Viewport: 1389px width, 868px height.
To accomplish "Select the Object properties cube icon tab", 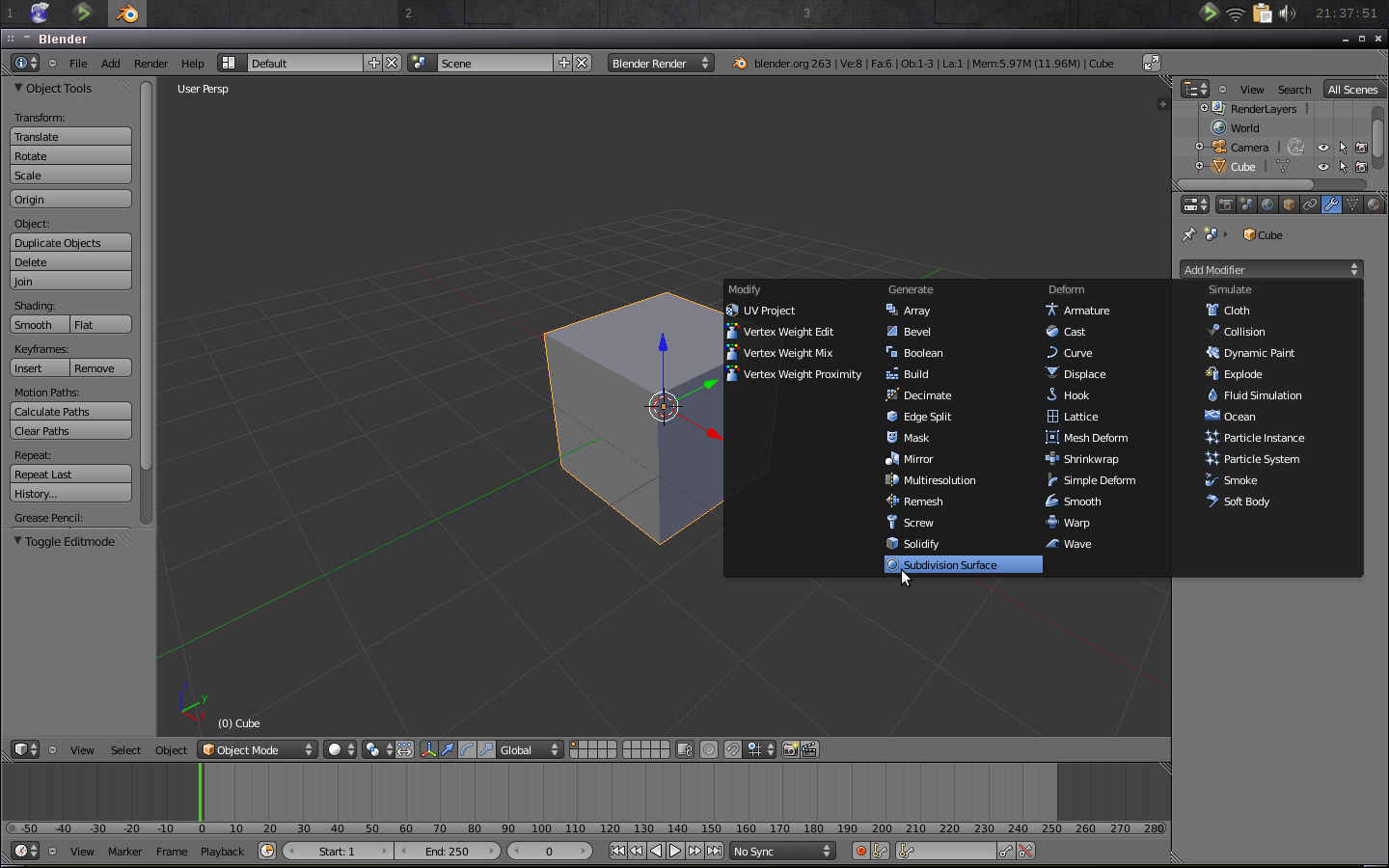I will tap(1289, 203).
